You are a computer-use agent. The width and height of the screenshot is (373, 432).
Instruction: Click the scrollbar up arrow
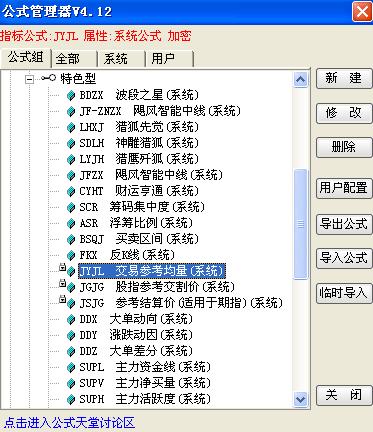tap(301, 80)
